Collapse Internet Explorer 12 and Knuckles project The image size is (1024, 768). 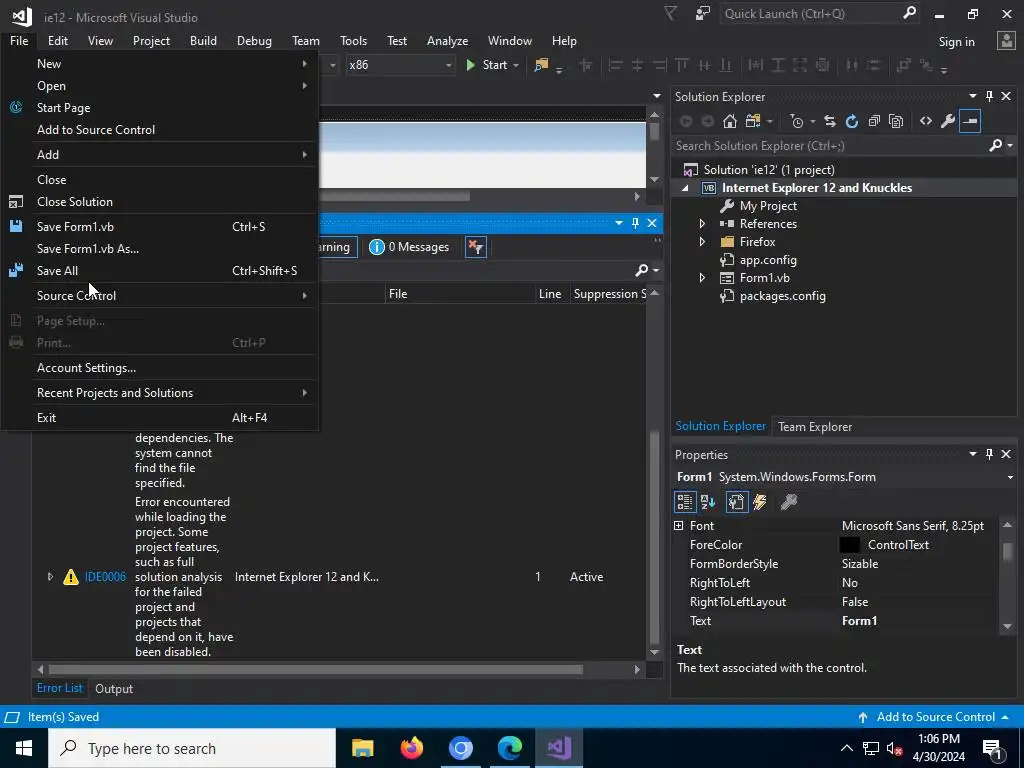[x=685, y=188]
